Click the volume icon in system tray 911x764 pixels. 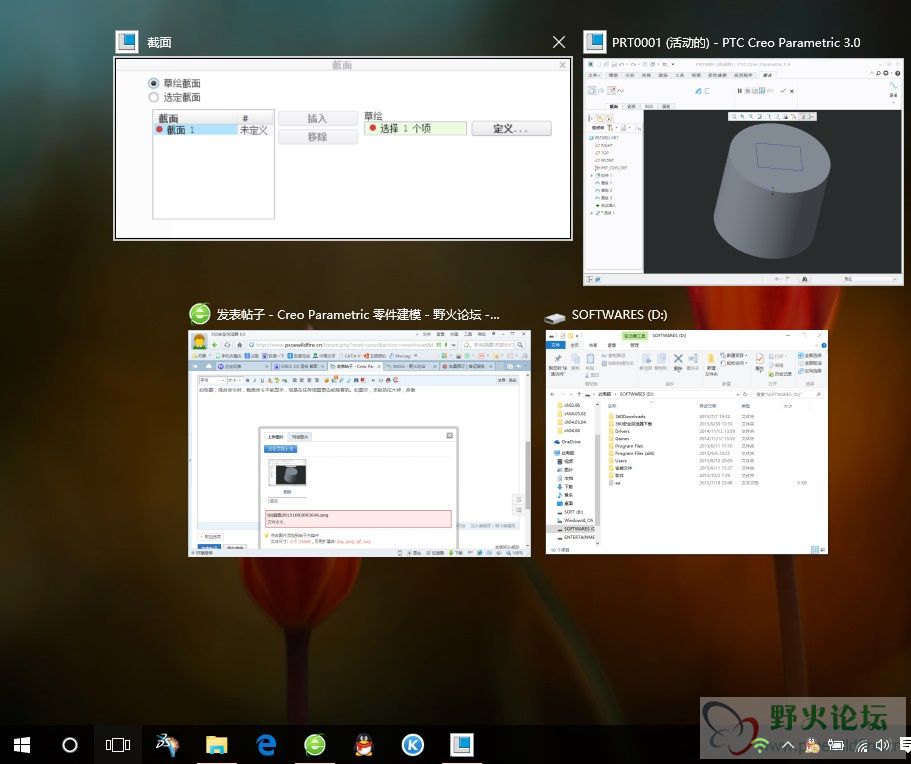(881, 745)
